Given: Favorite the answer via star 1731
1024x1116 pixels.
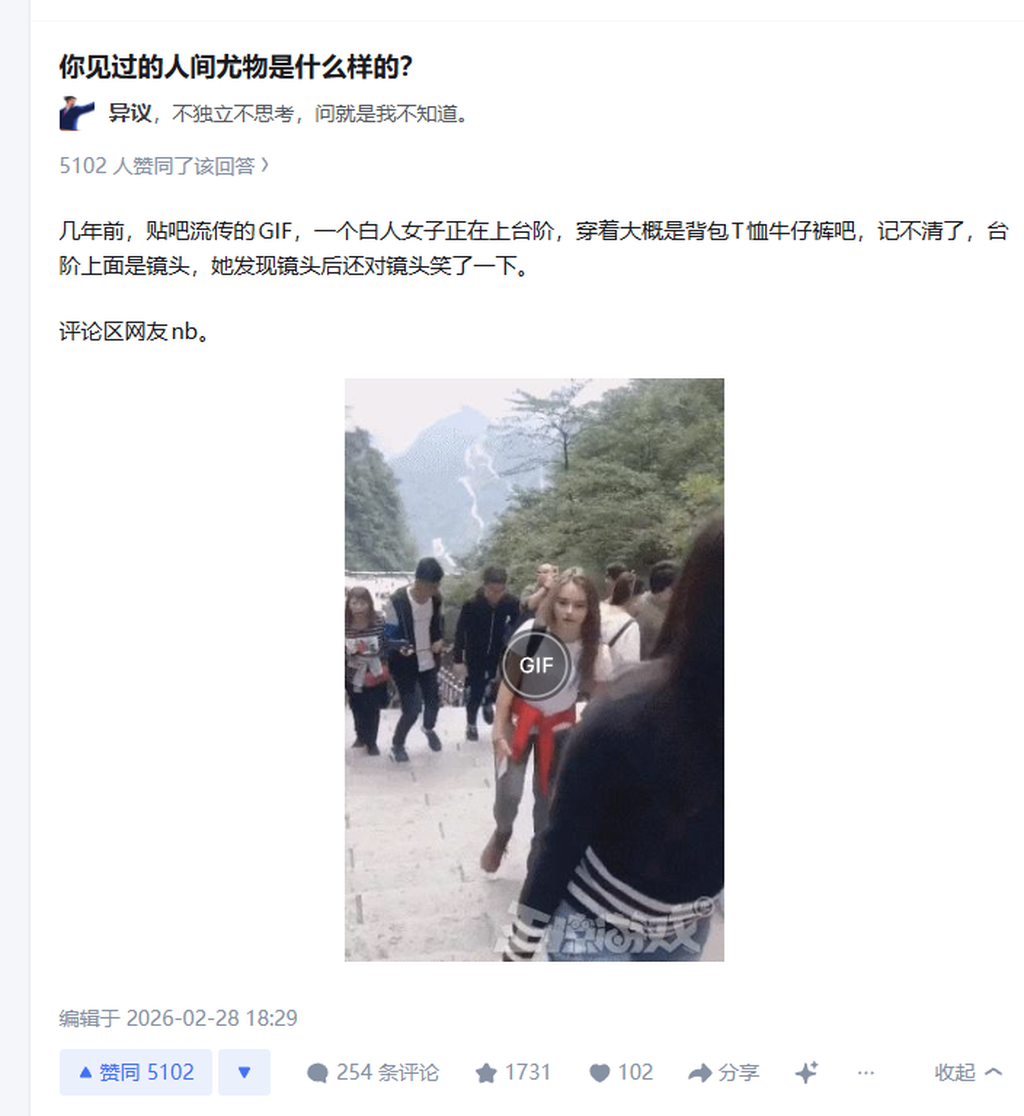Looking at the screenshot, I should [x=512, y=1073].
